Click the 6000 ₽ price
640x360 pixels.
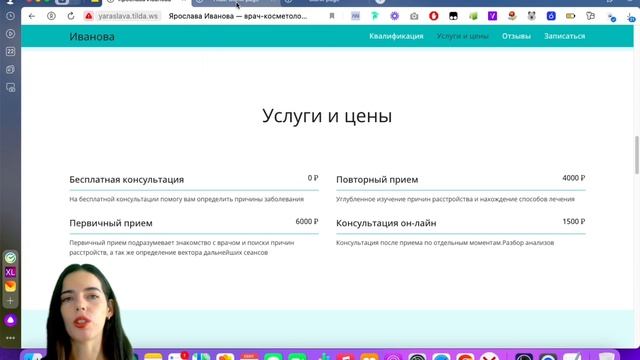pyautogui.click(x=307, y=221)
